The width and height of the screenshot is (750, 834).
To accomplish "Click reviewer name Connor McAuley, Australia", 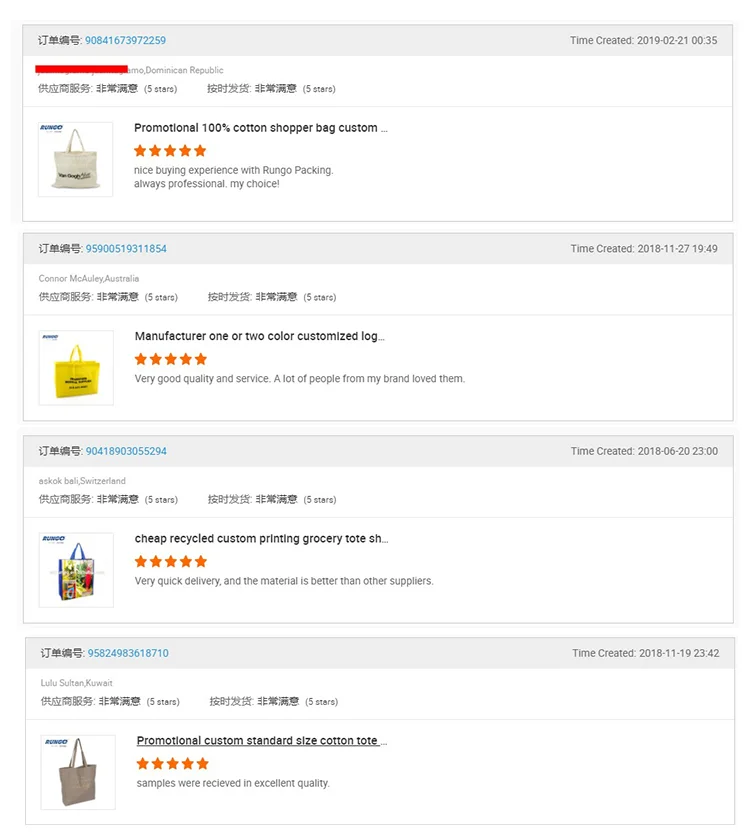I will [x=89, y=279].
